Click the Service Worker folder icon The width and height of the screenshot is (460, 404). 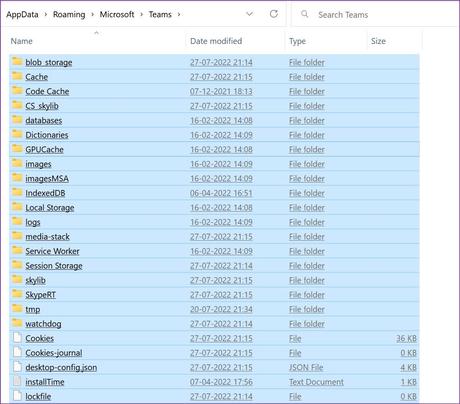[17, 250]
